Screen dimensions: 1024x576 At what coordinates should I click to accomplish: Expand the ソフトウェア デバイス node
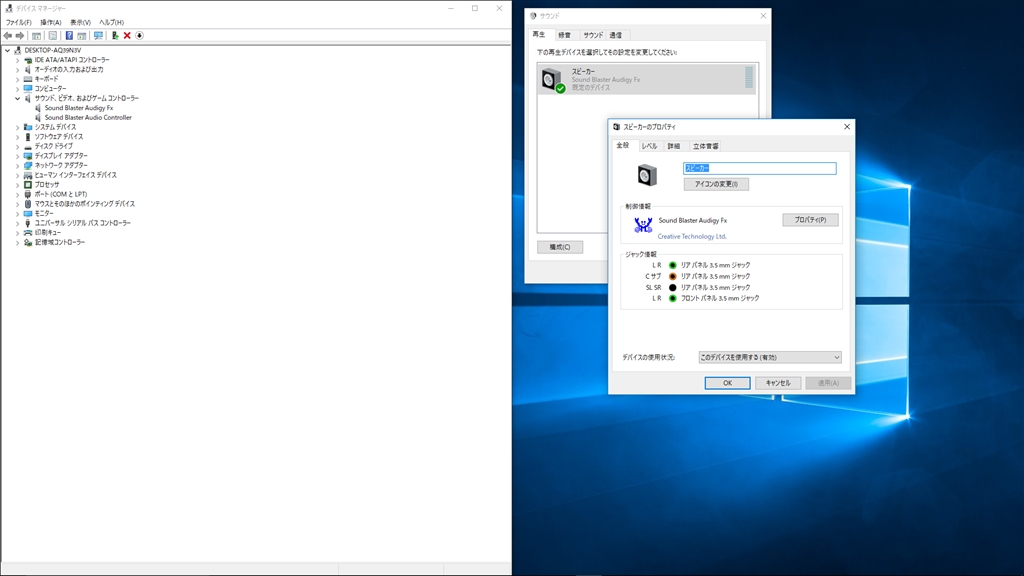pos(18,137)
